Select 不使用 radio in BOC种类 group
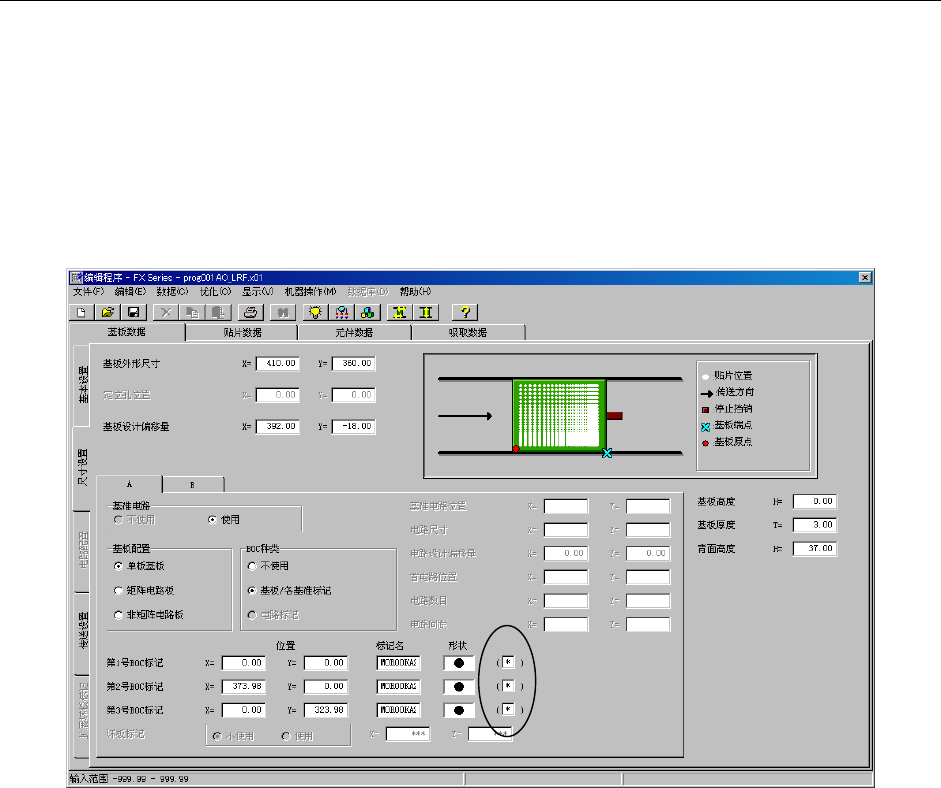Image resolution: width=941 pixels, height=788 pixels. click(268, 566)
